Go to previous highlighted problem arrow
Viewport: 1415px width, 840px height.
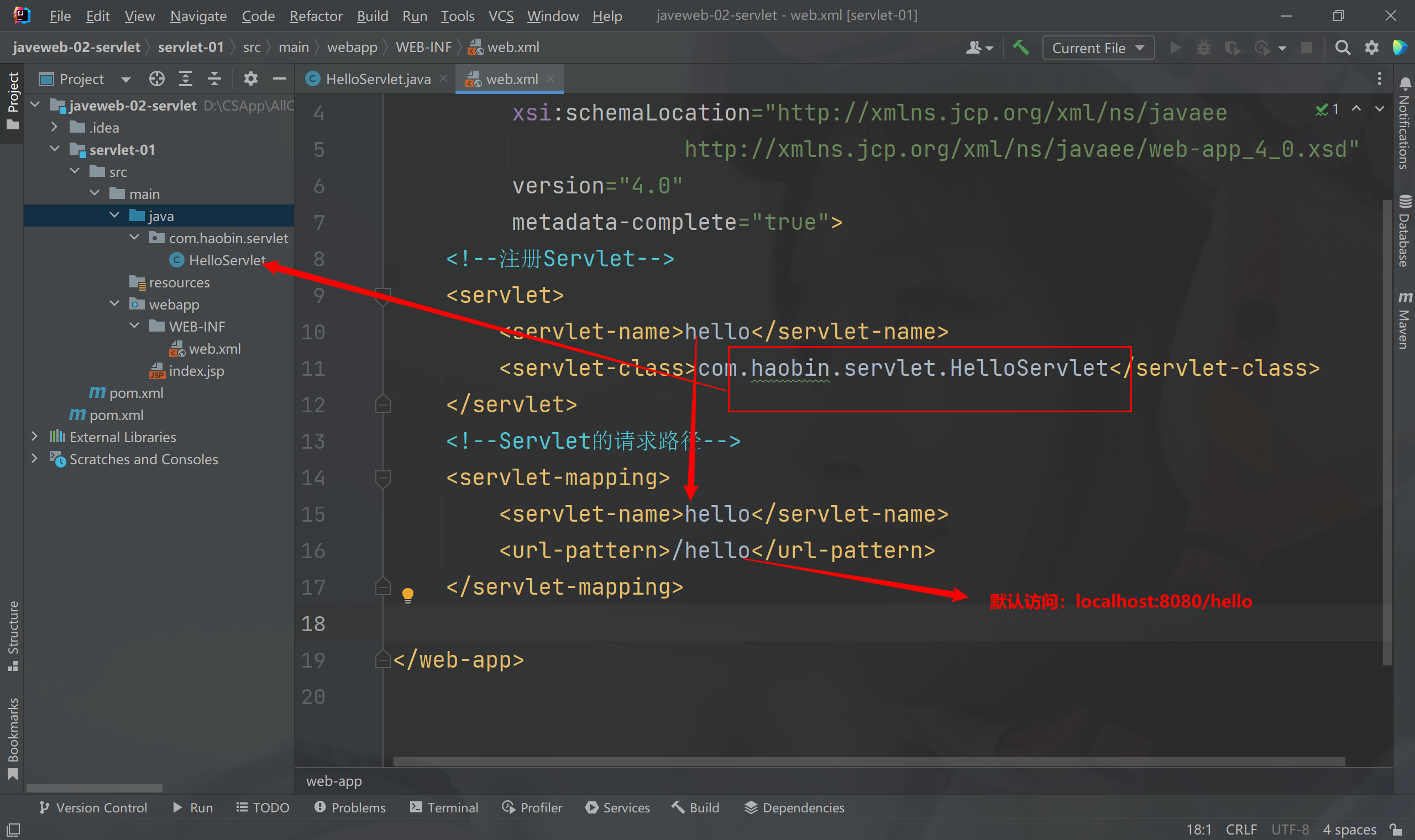[x=1356, y=109]
